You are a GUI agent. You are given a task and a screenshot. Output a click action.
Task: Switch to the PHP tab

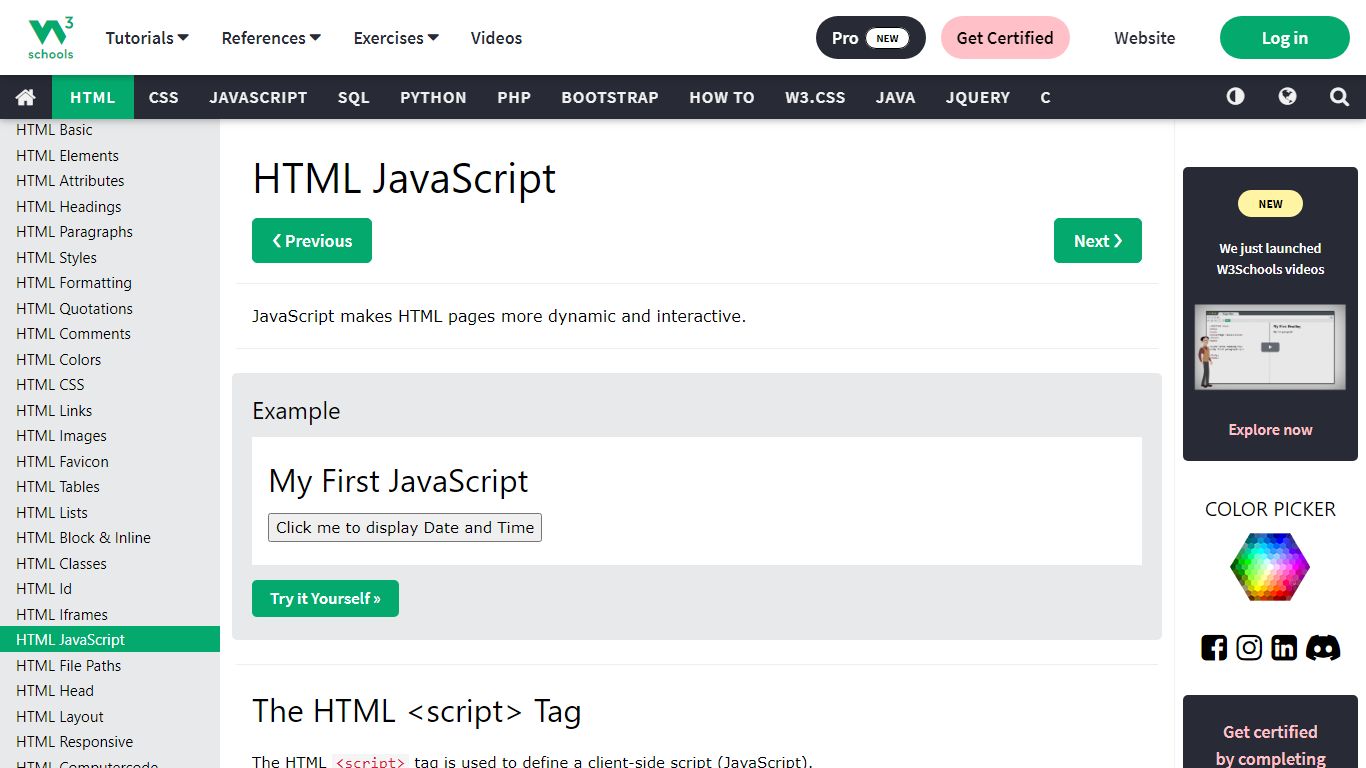[514, 97]
